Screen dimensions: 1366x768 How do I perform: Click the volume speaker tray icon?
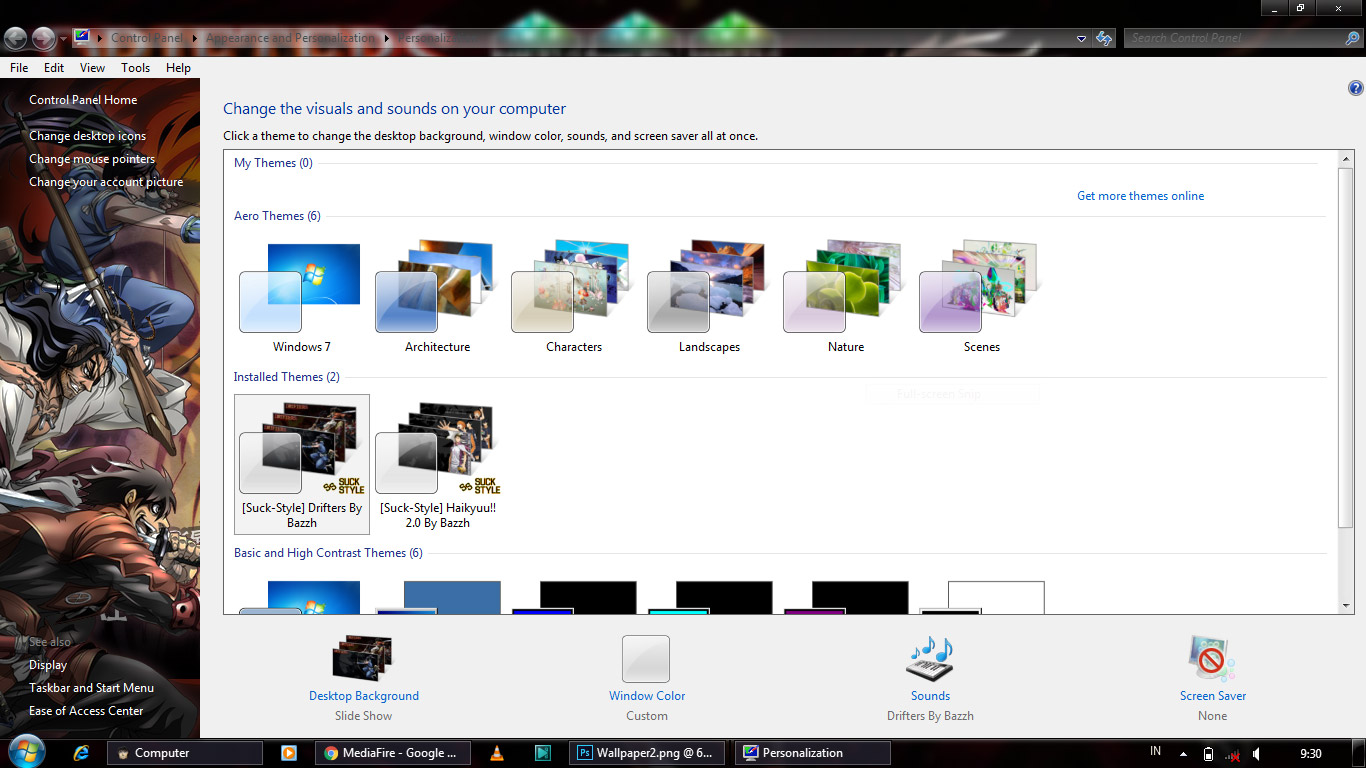tap(1256, 754)
